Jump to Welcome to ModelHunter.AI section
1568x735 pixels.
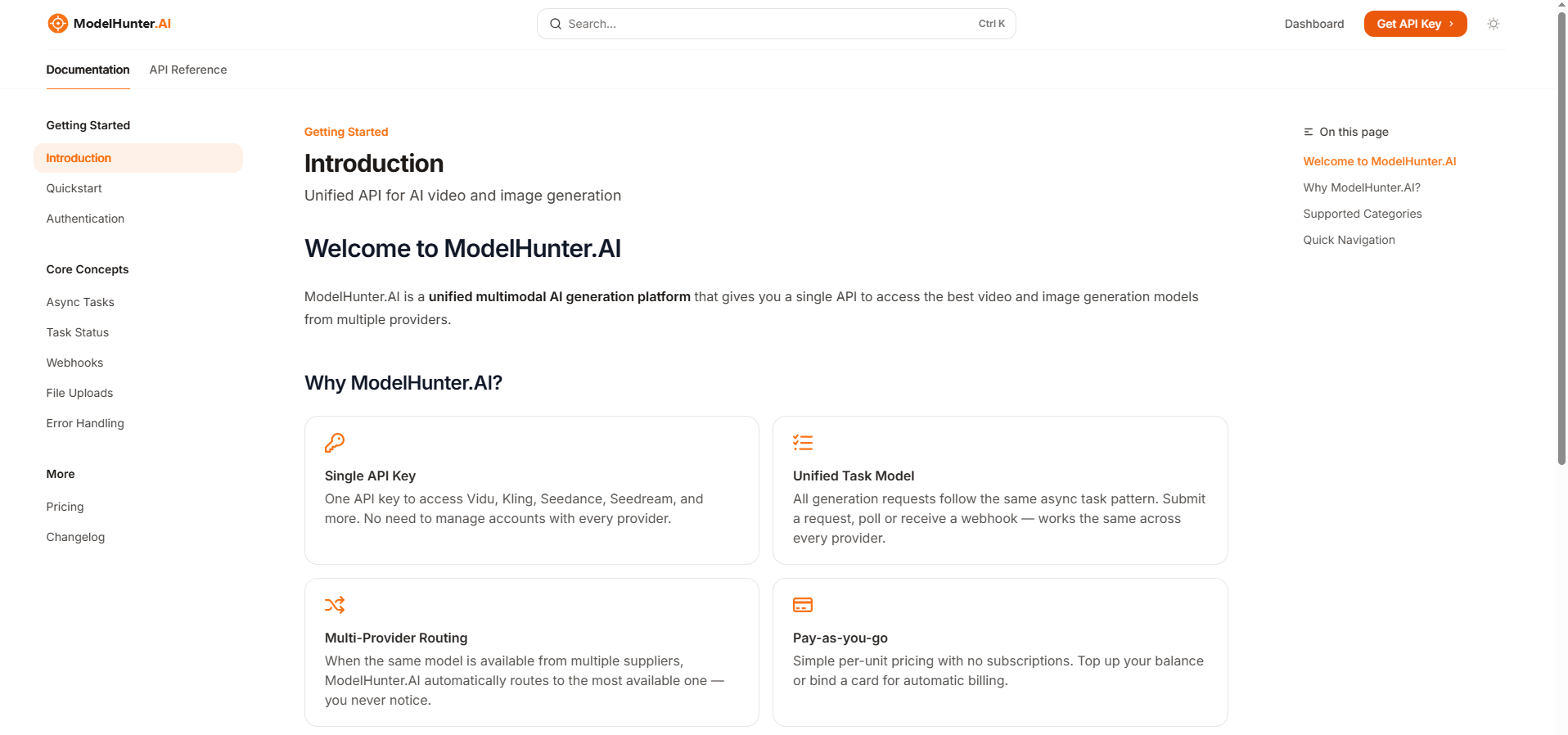[1380, 161]
